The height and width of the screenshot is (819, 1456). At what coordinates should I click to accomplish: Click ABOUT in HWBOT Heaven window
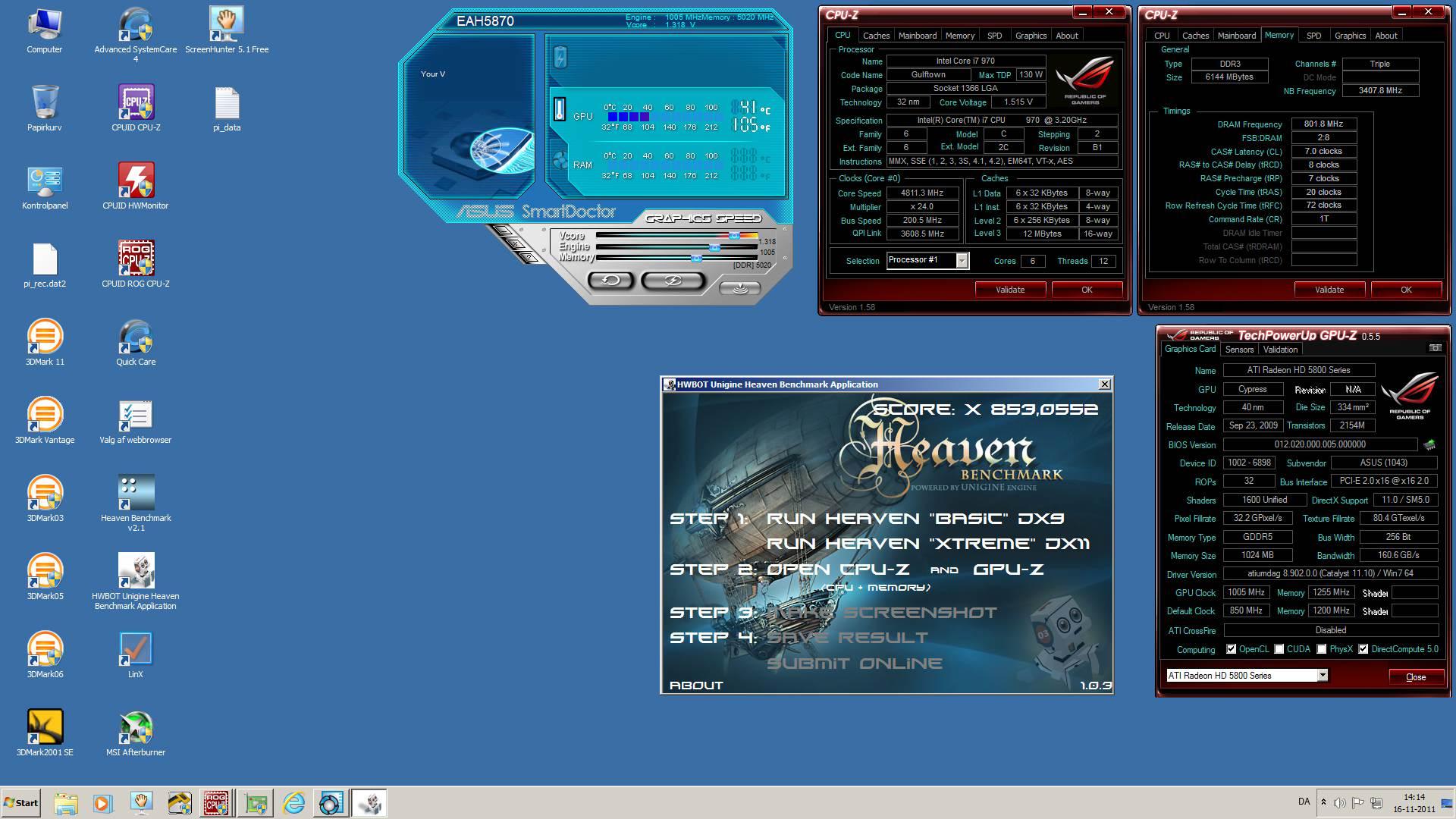click(x=696, y=686)
